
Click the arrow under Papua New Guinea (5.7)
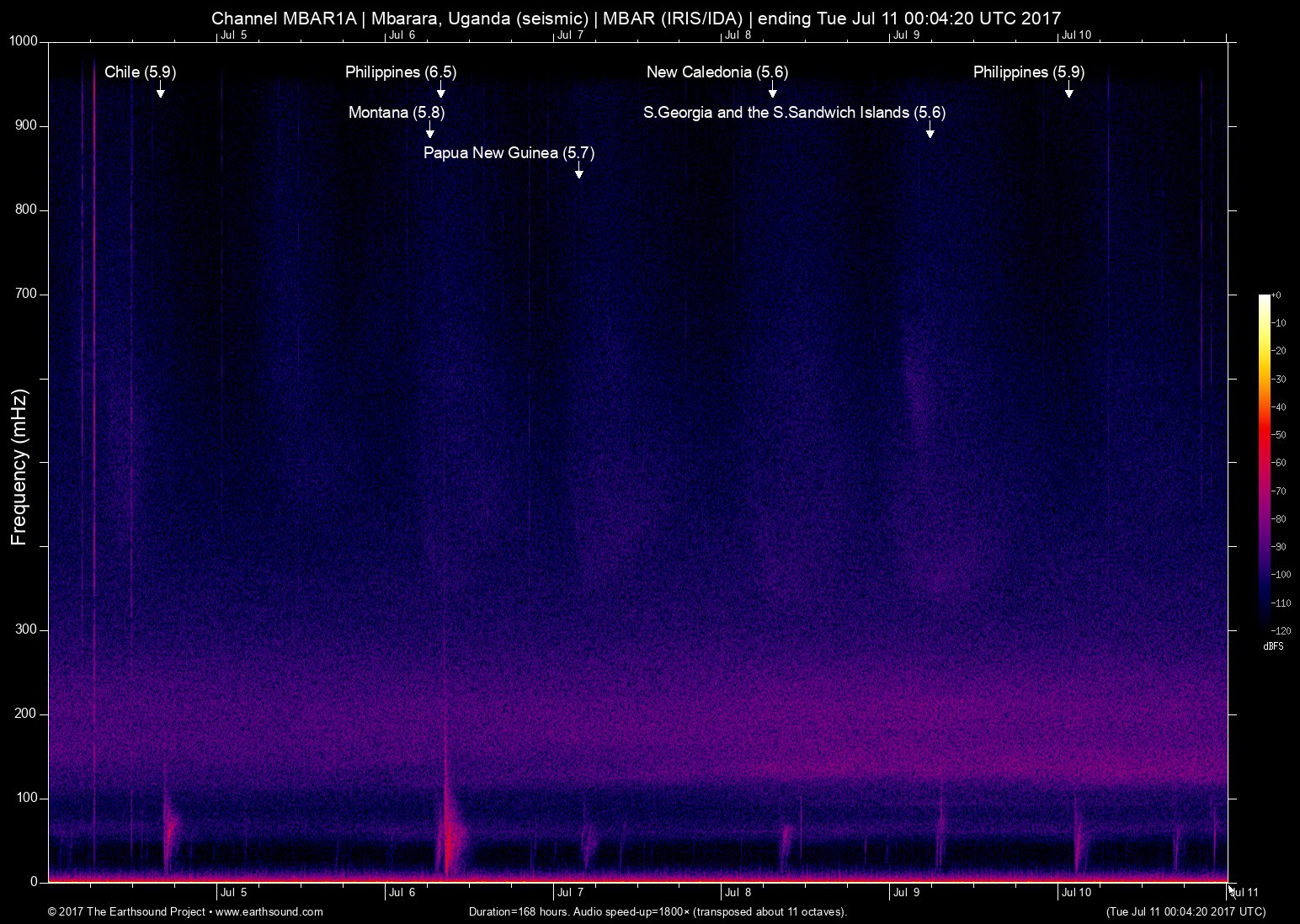point(578,171)
